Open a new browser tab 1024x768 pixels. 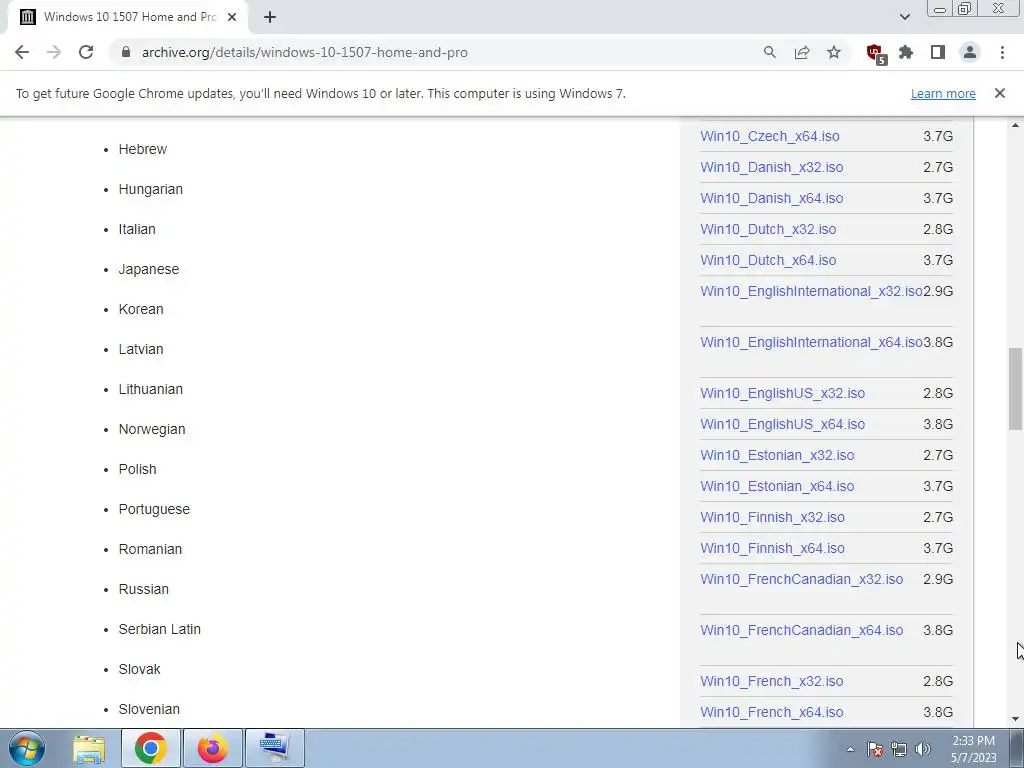point(270,17)
